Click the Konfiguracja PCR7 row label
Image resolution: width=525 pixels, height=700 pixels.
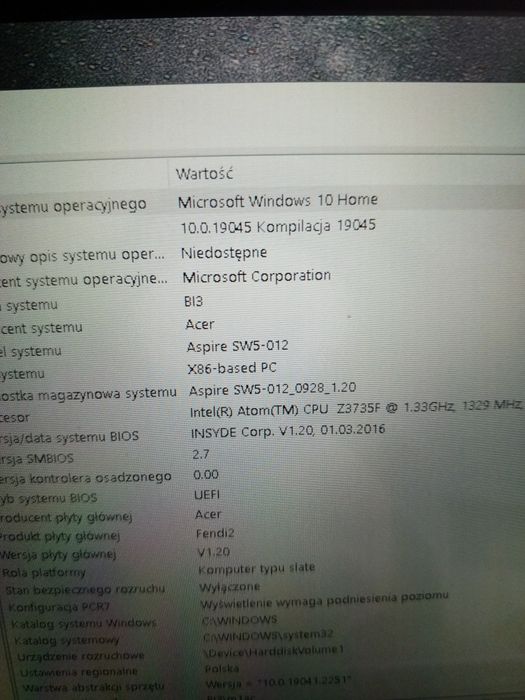tap(59, 607)
